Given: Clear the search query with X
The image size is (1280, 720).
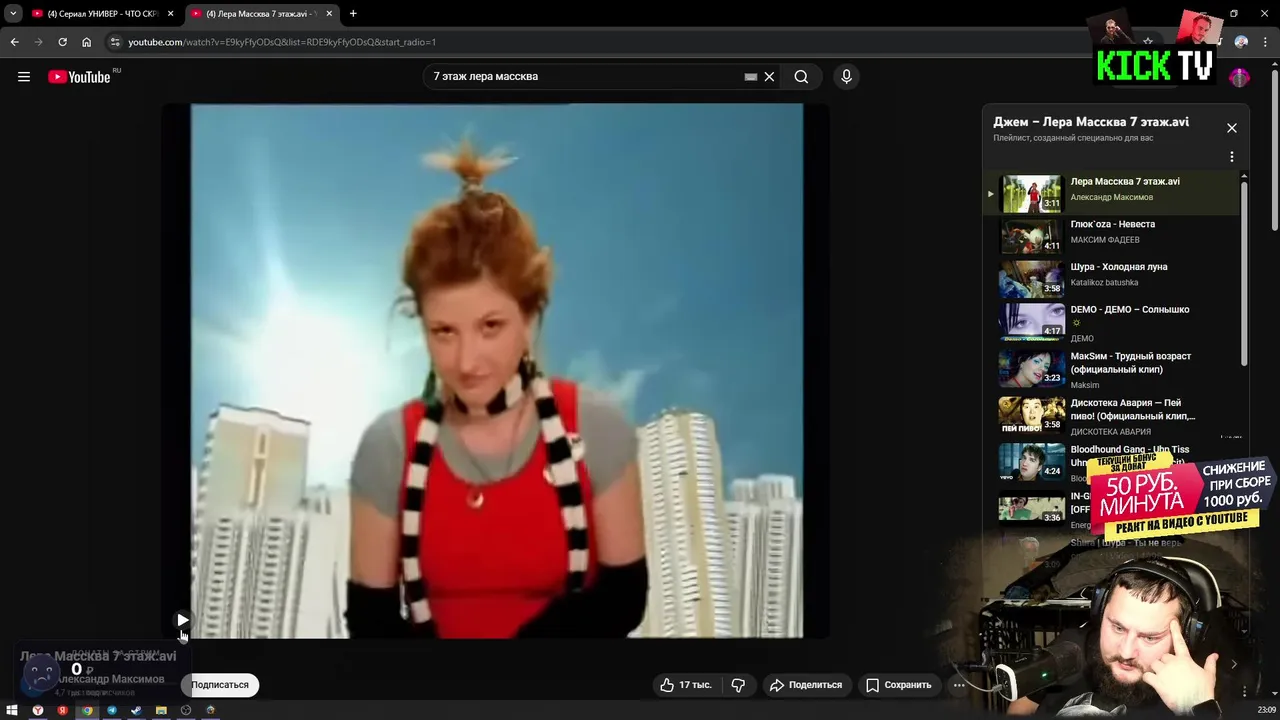Looking at the screenshot, I should (x=769, y=77).
